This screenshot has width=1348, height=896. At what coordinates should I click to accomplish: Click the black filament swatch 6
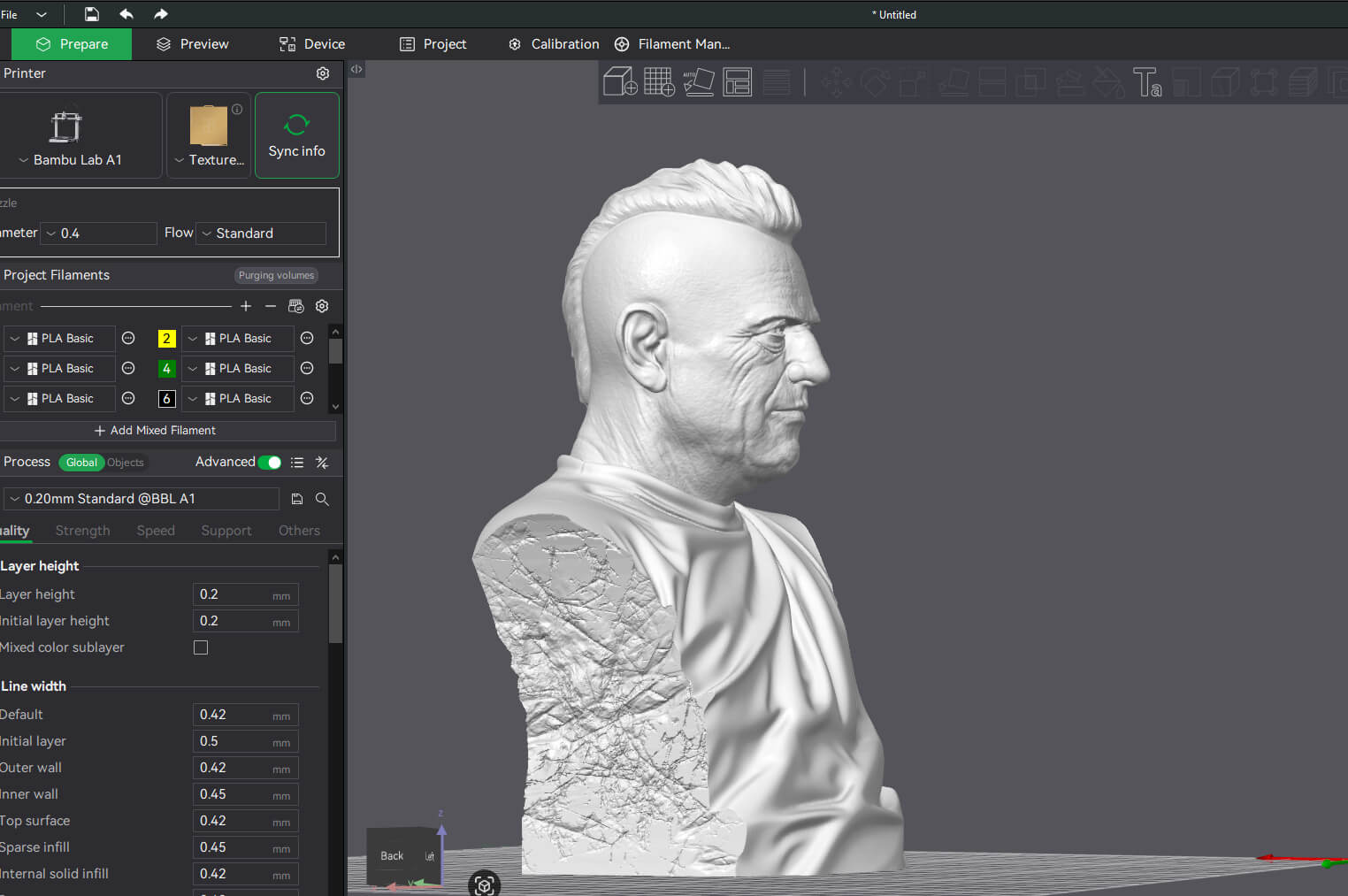[x=166, y=399]
